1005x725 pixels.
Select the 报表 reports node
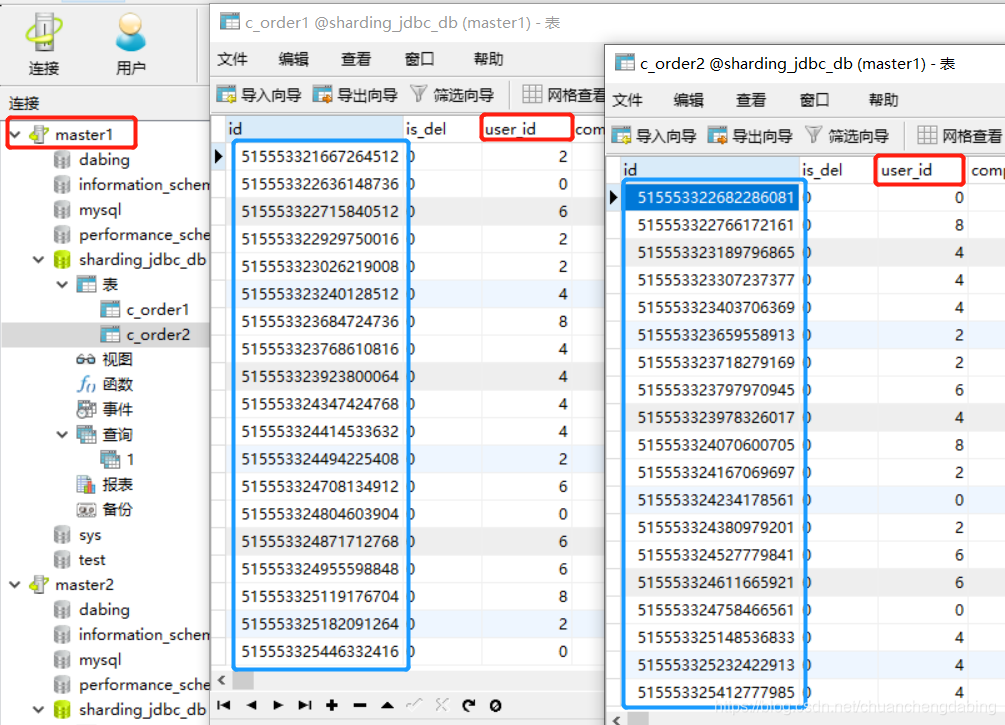[117, 485]
